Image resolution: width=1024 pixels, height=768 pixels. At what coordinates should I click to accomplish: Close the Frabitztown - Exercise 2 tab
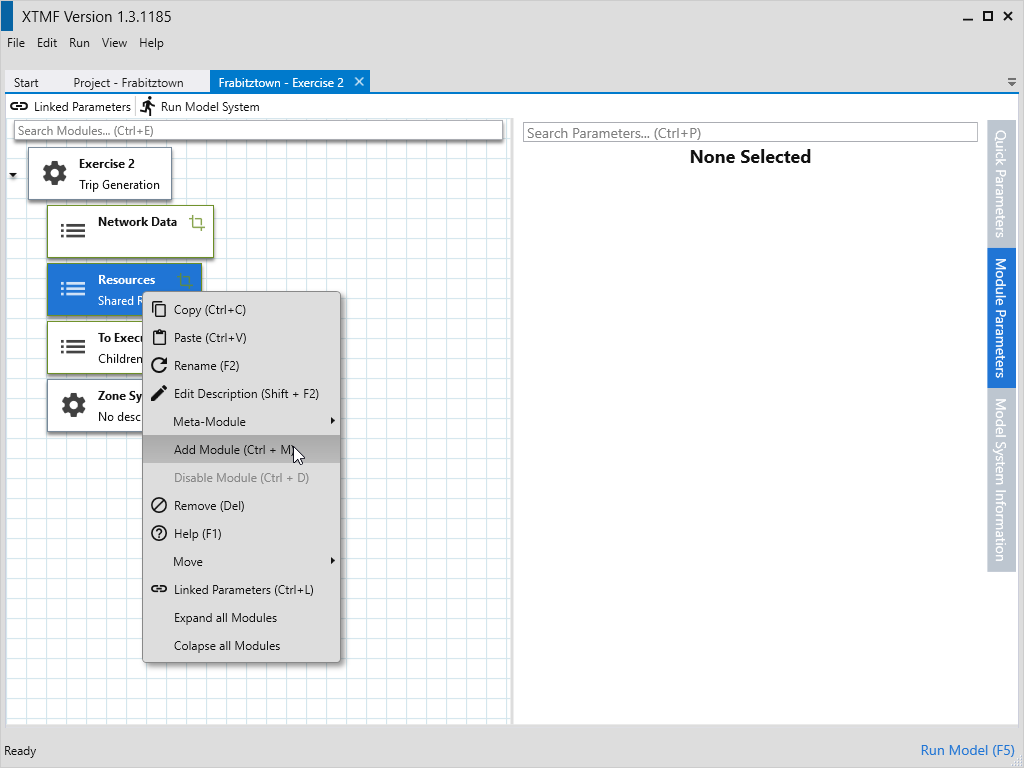359,82
